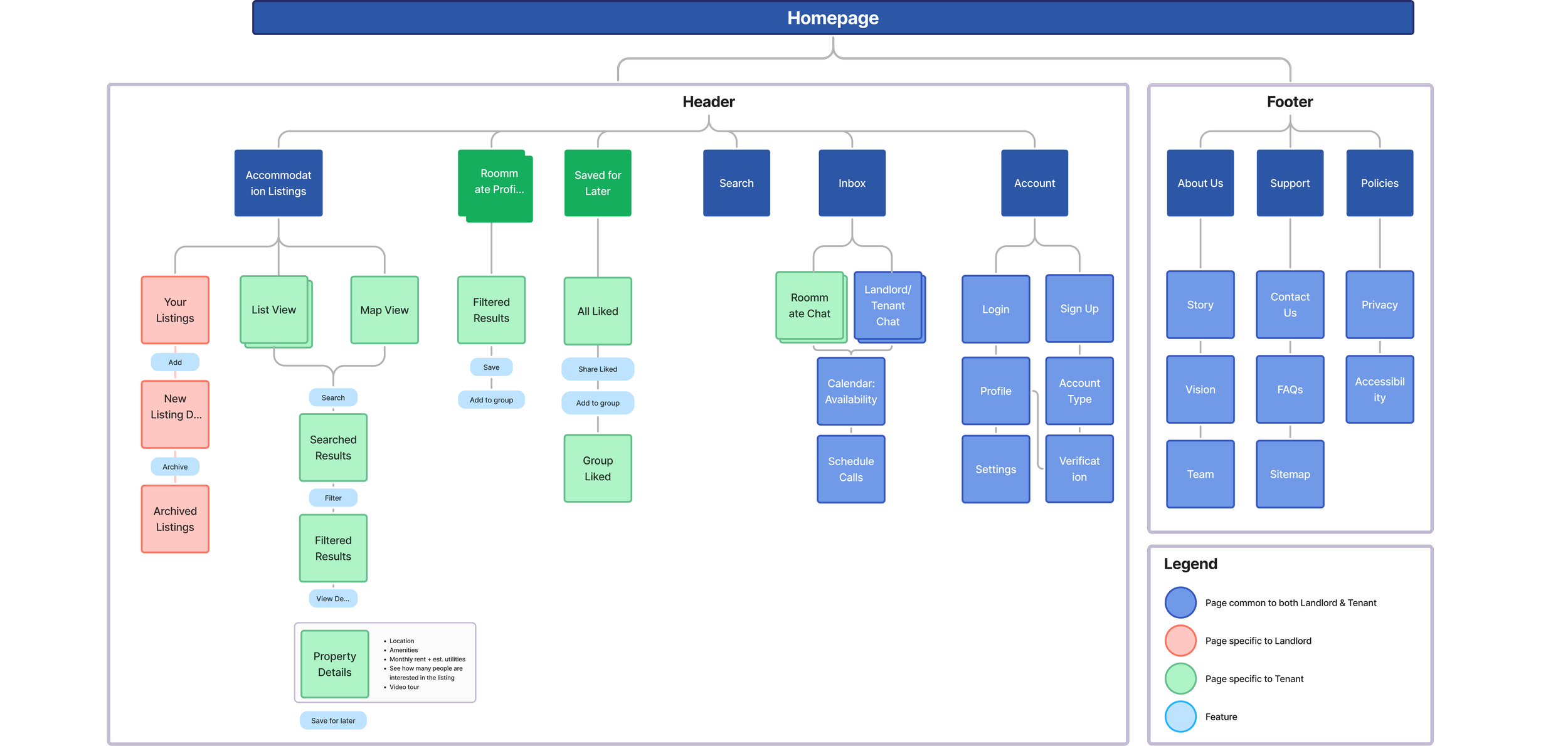Select the Your Listings landlord page

(x=175, y=310)
